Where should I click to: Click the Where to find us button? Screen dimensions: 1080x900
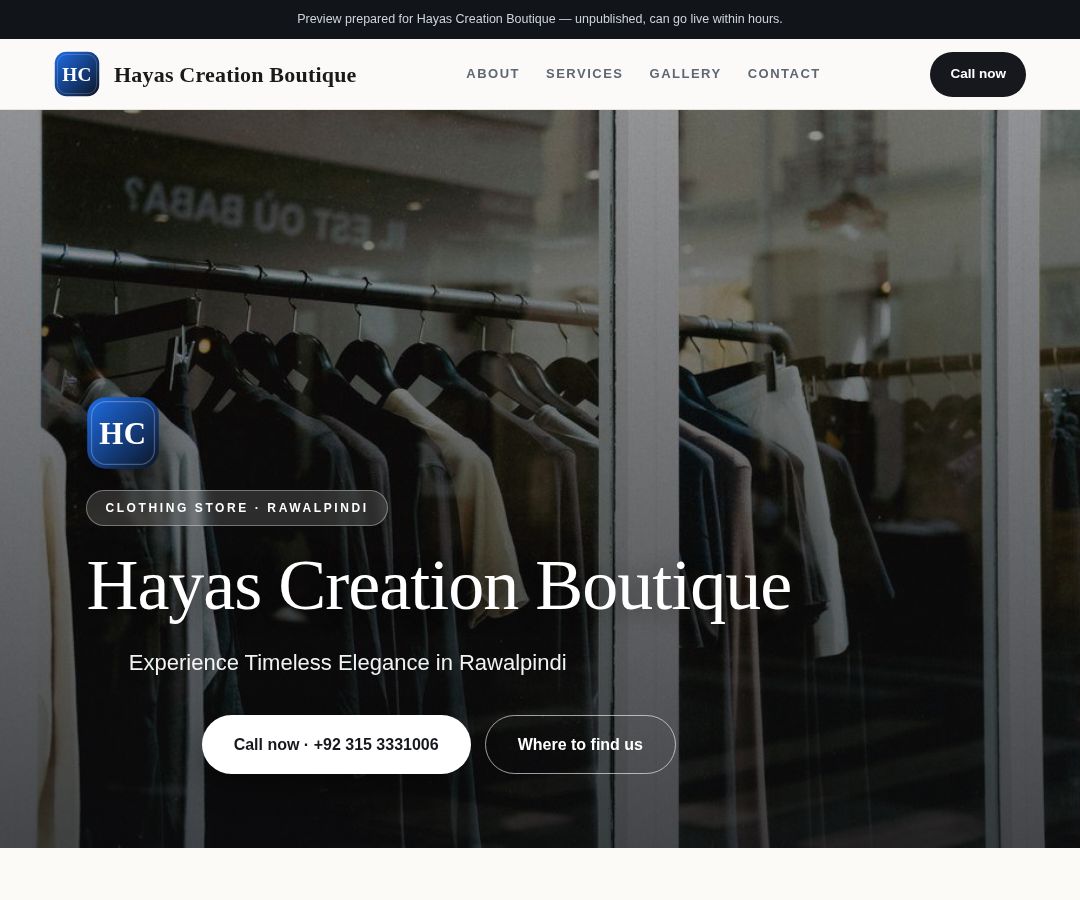[580, 744]
